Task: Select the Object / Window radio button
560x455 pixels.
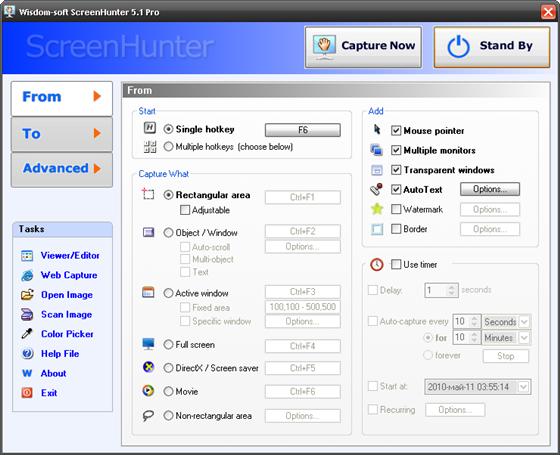Action: [x=168, y=233]
